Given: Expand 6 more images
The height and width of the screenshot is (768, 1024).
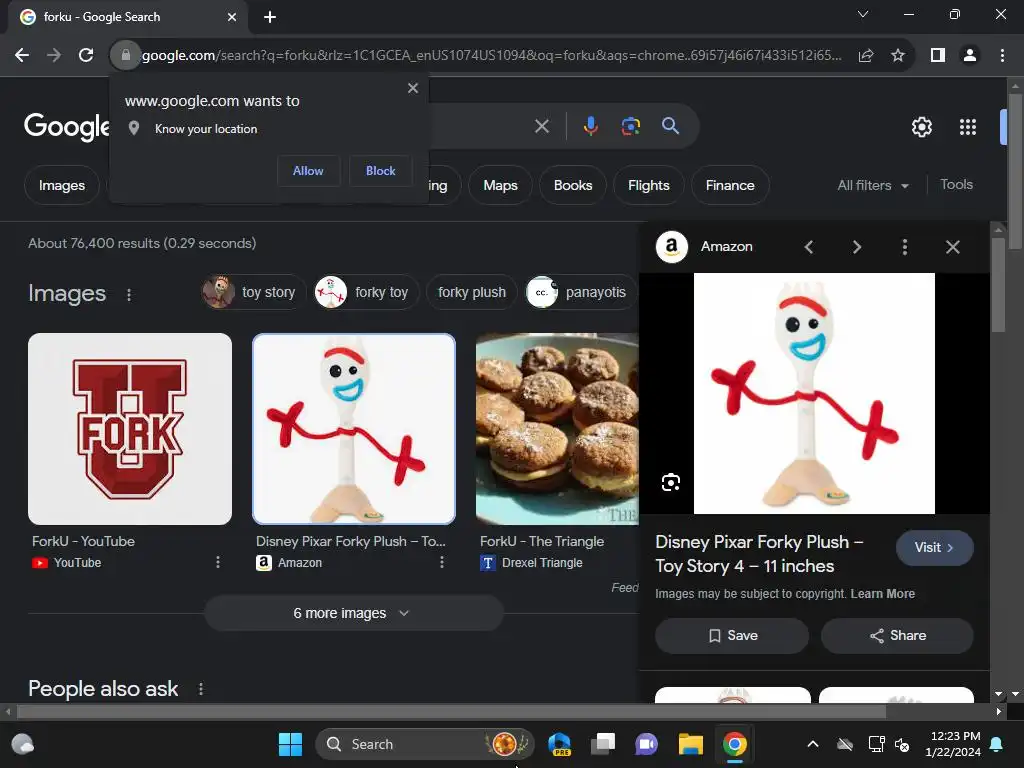Looking at the screenshot, I should pos(354,613).
